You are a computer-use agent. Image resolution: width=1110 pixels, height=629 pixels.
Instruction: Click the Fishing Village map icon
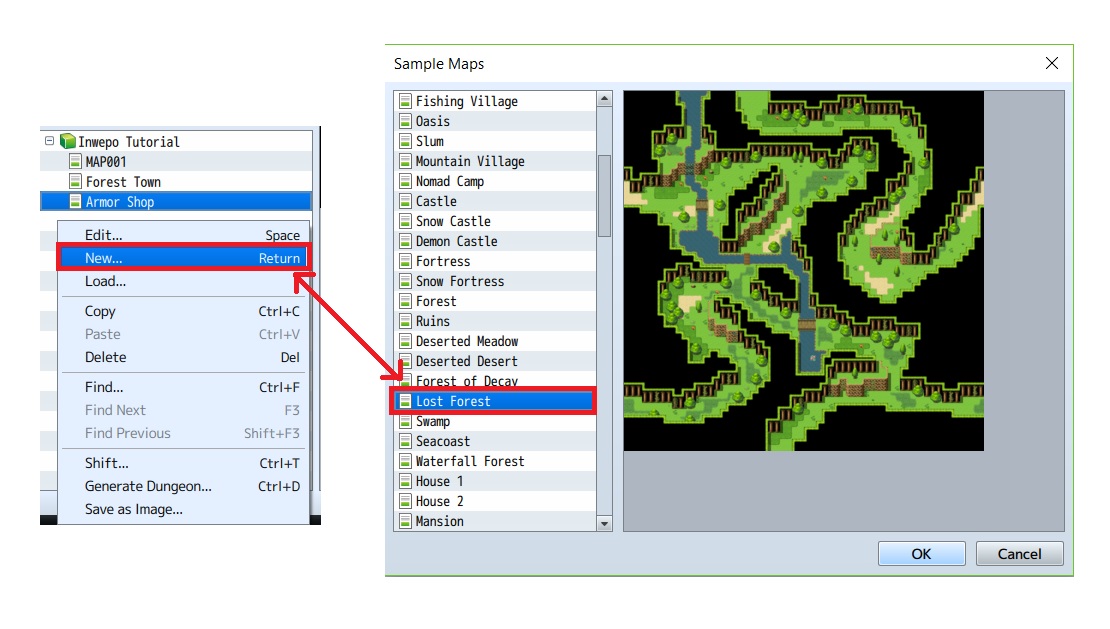(x=405, y=101)
